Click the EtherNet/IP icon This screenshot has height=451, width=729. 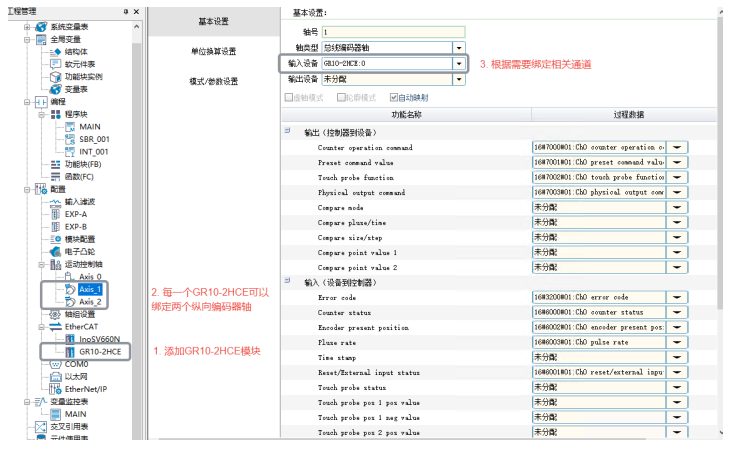click(x=55, y=389)
